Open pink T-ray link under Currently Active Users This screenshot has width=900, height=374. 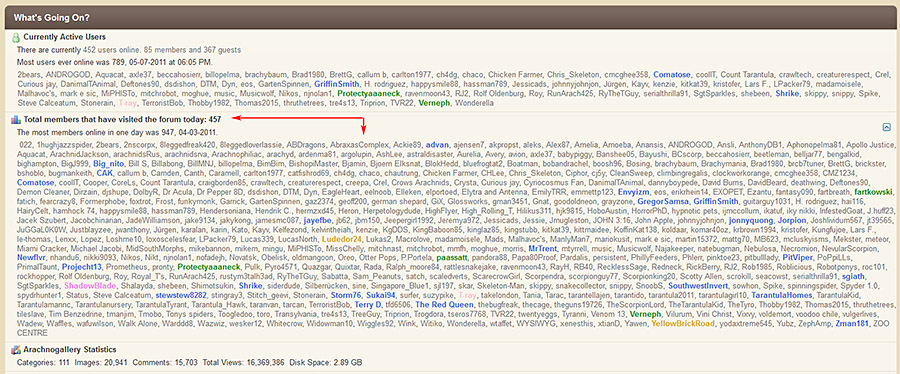pos(128,103)
